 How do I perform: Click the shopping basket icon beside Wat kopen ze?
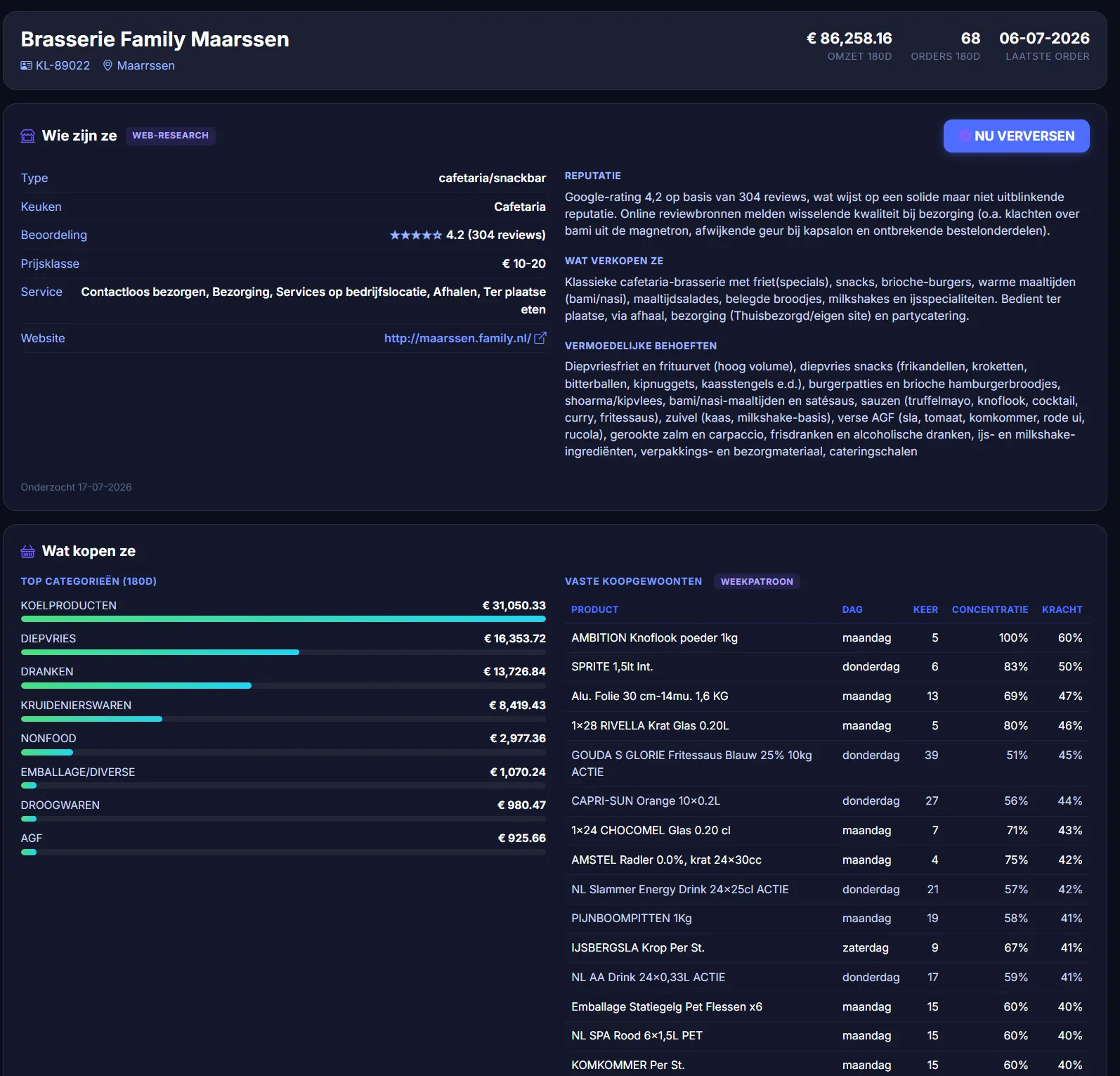click(x=27, y=551)
